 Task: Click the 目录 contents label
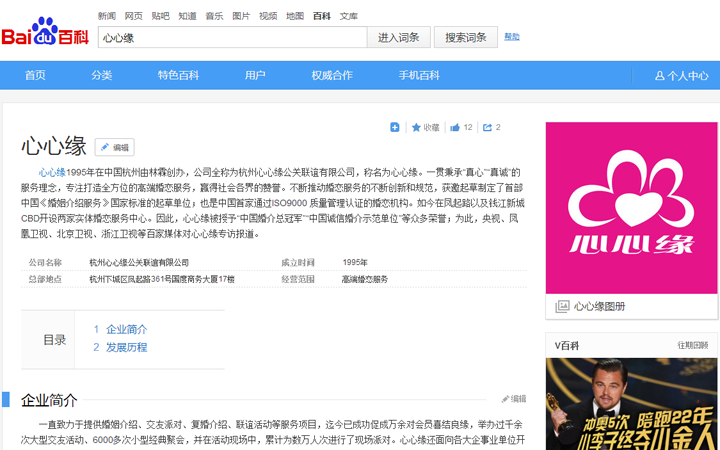55,340
